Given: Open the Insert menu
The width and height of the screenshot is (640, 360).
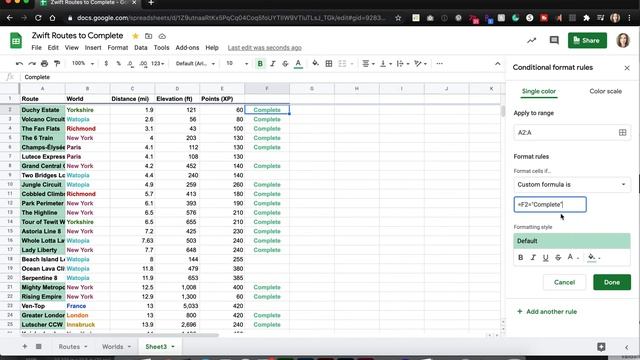Looking at the screenshot, I should [x=93, y=48].
